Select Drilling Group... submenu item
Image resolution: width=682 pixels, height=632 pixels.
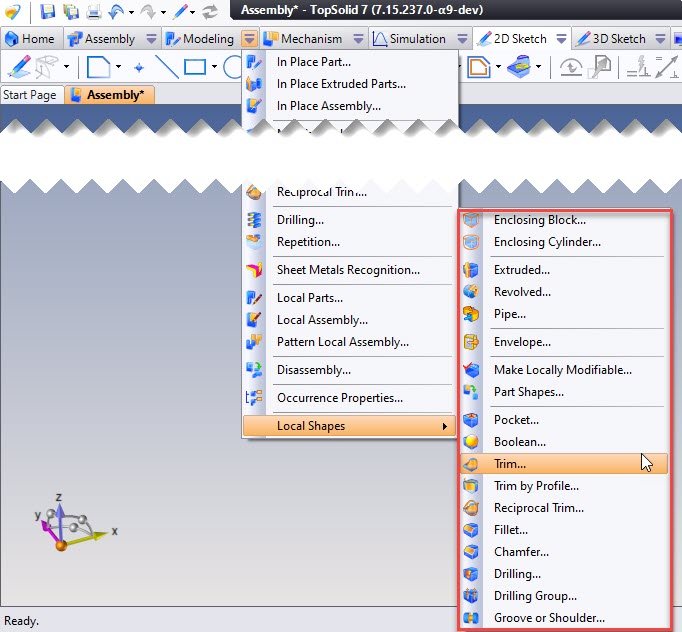[x=564, y=596]
